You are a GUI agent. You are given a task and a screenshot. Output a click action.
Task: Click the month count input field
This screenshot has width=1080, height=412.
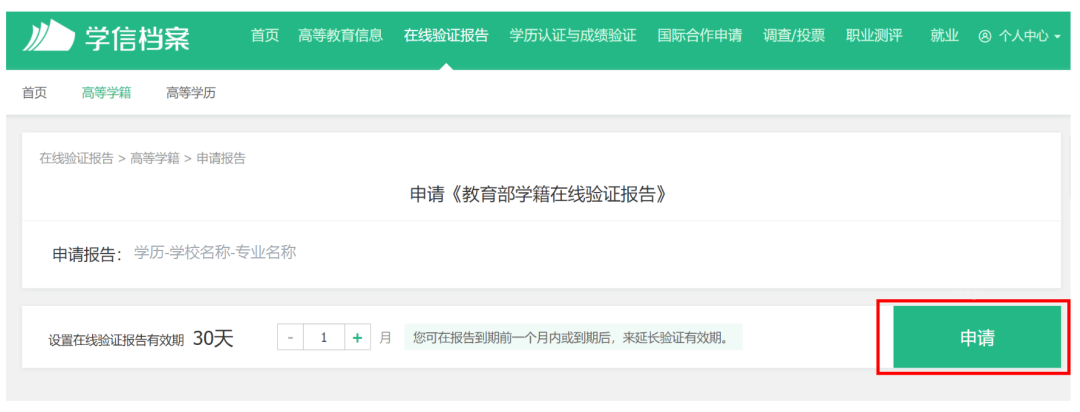(x=324, y=338)
